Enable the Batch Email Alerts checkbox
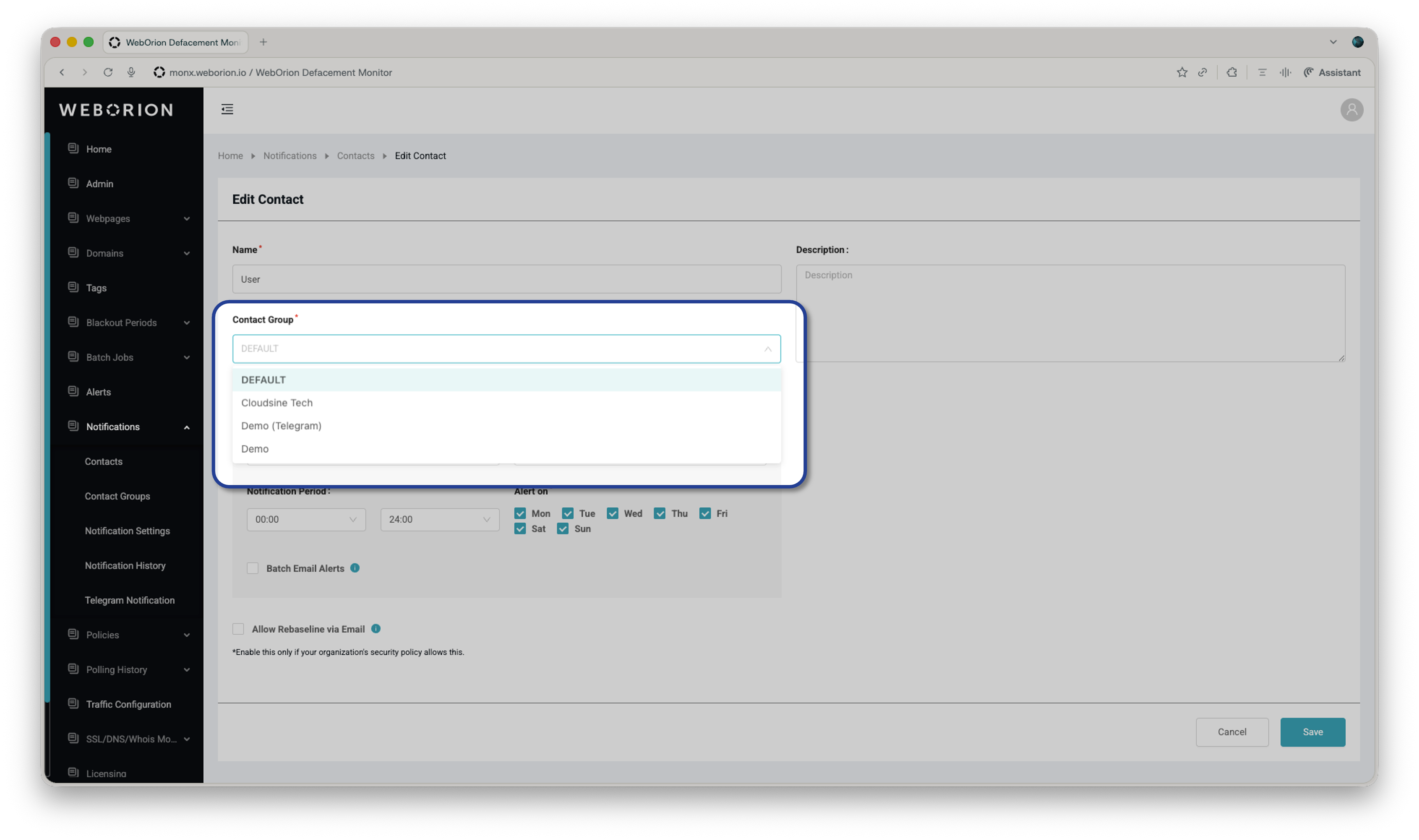Screen dimensions: 1419x840 pyautogui.click(x=253, y=568)
